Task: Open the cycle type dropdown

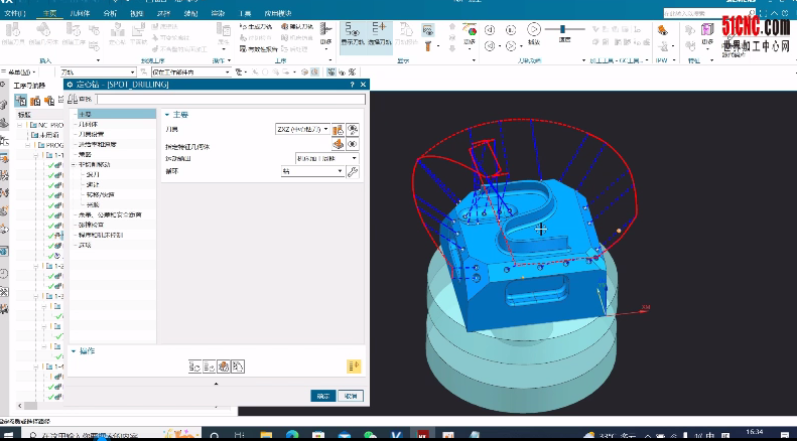Action: pos(312,172)
